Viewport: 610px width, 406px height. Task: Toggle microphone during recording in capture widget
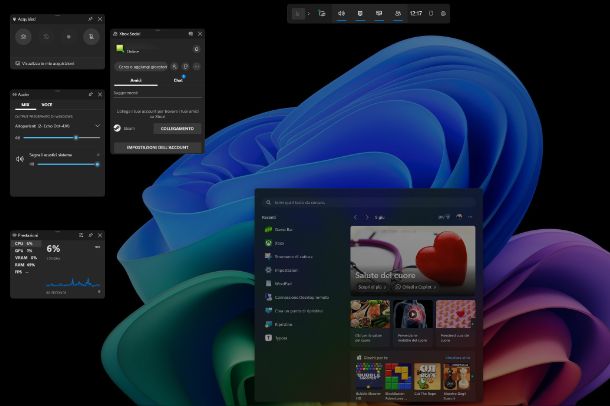(91, 37)
